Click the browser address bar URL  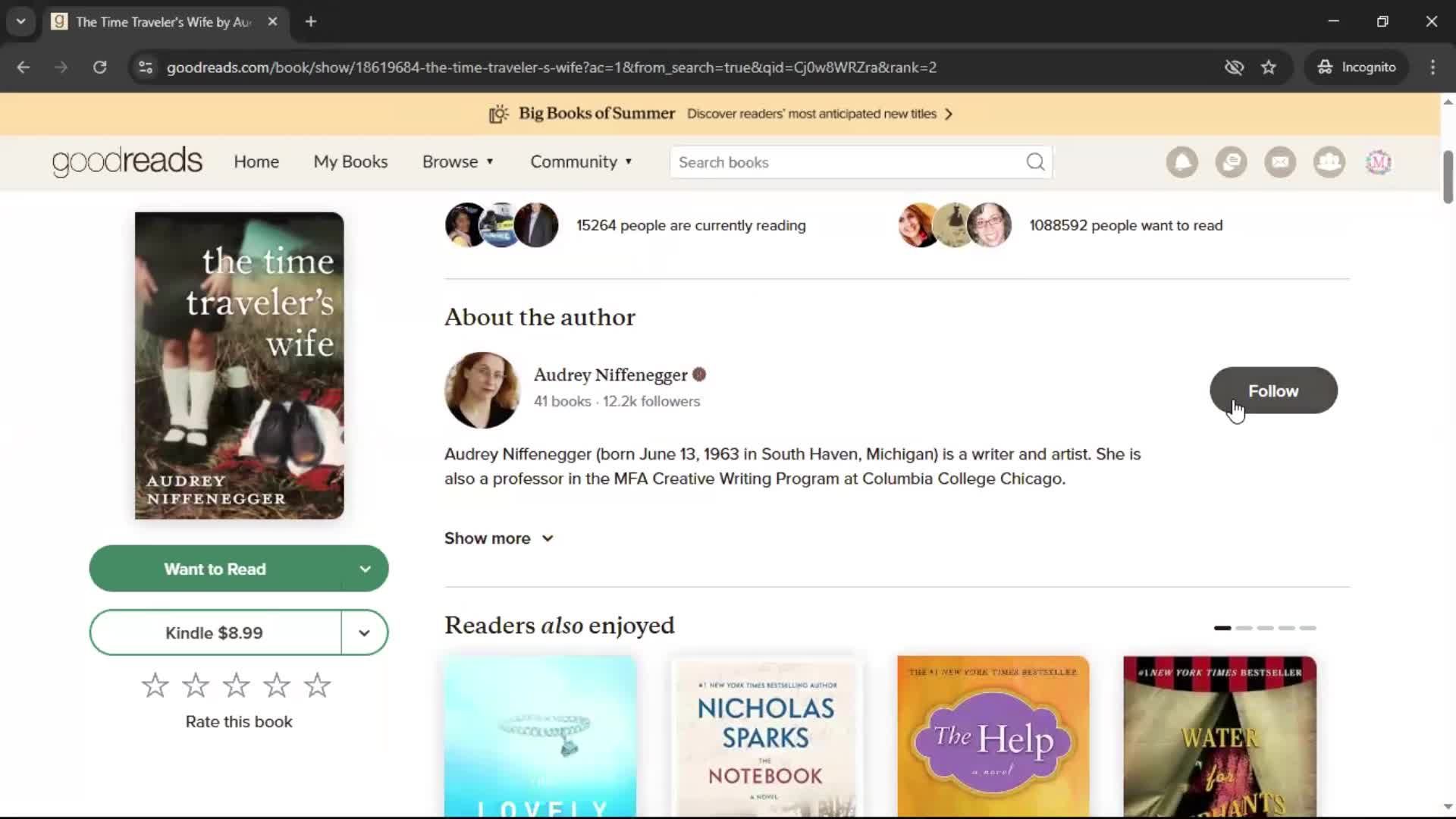551,67
